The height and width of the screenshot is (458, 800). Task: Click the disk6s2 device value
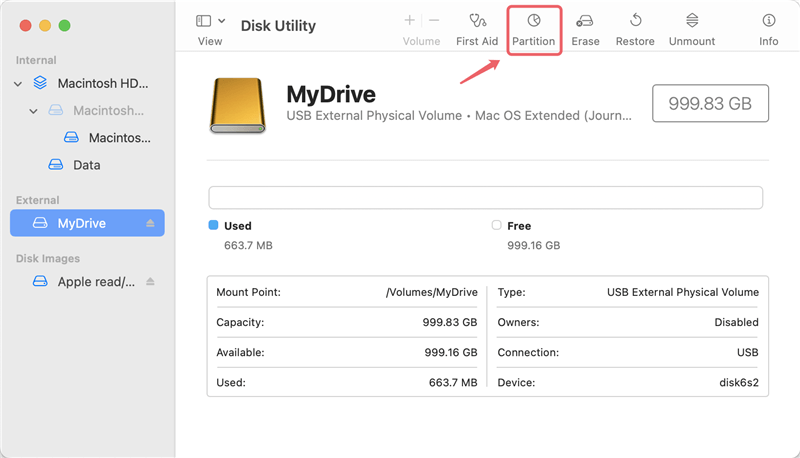[x=739, y=383]
